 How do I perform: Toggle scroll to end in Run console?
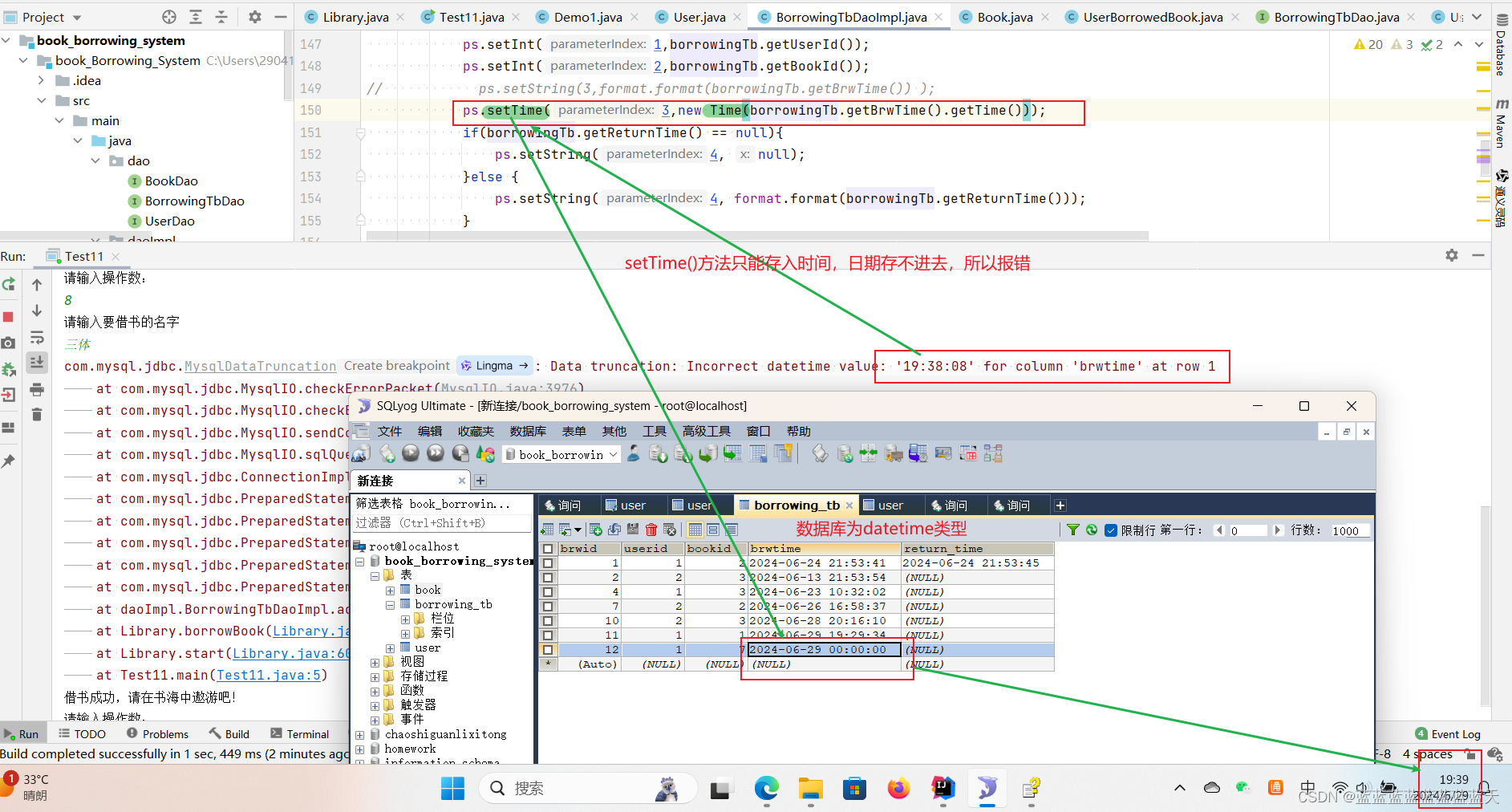click(x=37, y=363)
